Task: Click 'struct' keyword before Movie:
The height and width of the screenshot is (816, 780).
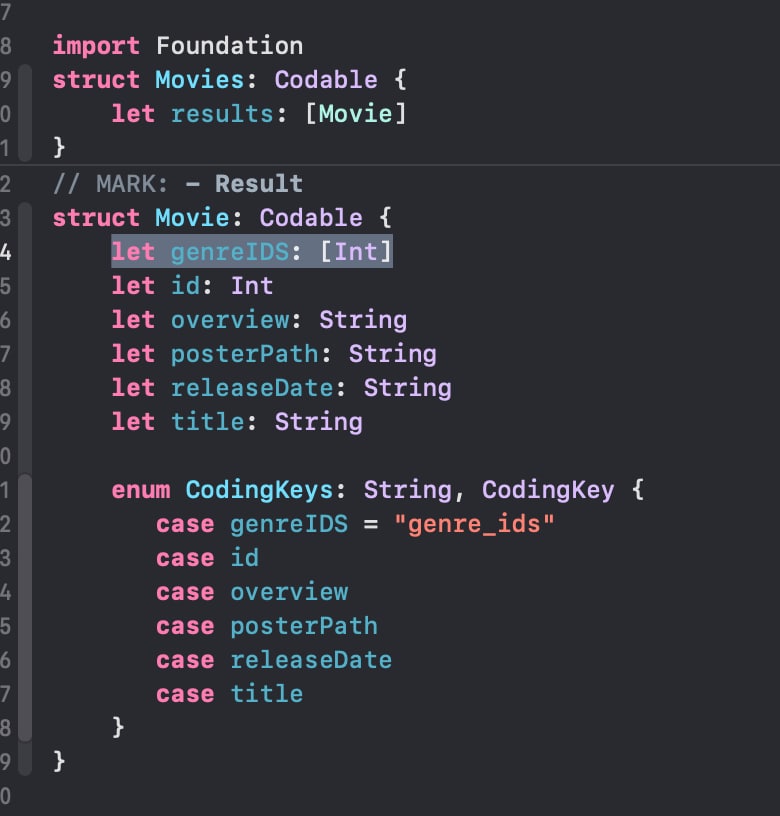Action: (96, 218)
